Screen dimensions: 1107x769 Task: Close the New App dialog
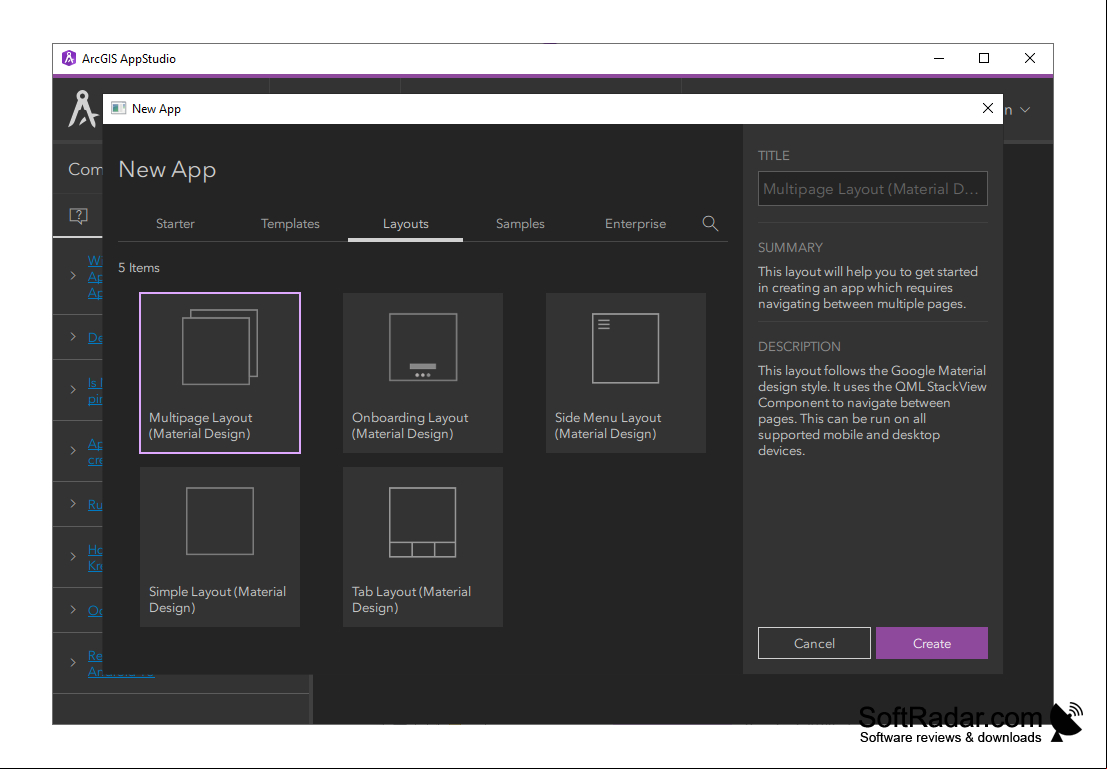click(988, 108)
